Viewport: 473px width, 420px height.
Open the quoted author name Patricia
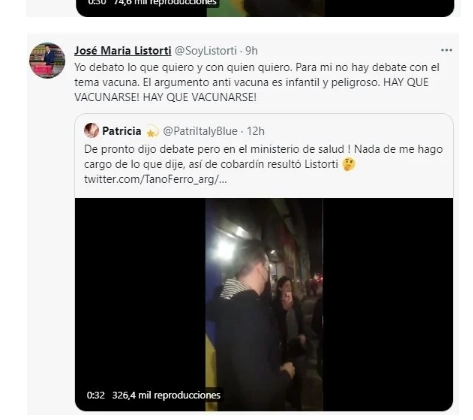pyautogui.click(x=122, y=131)
